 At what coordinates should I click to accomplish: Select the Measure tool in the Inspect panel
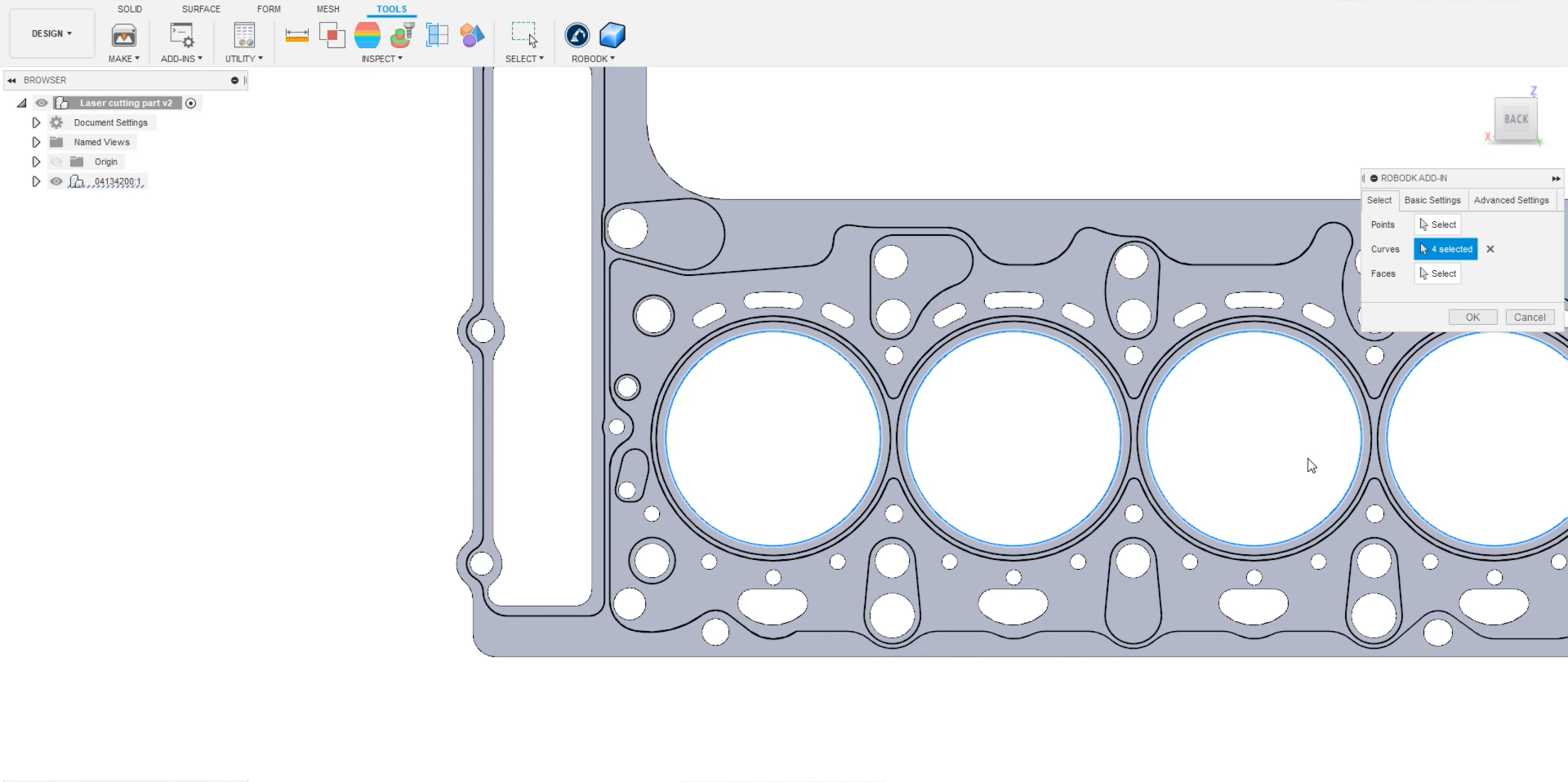point(297,35)
